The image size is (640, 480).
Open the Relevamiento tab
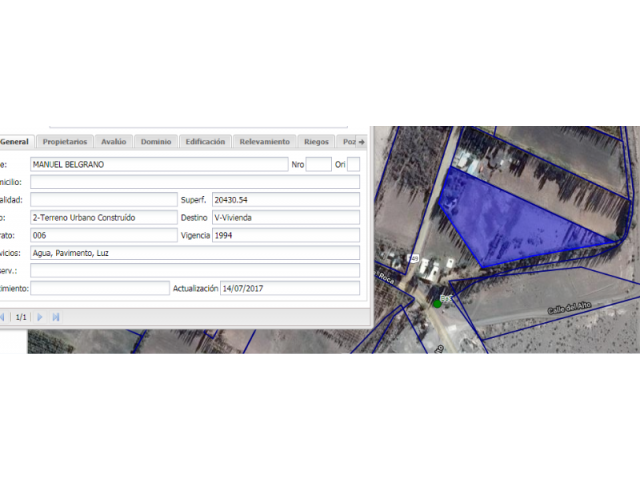click(x=265, y=142)
